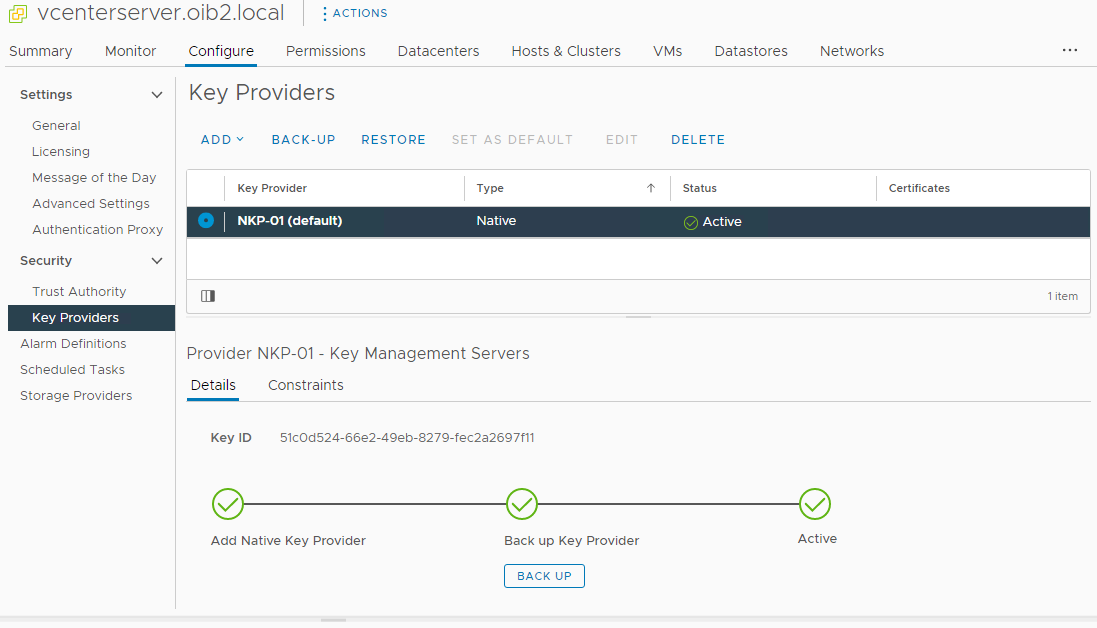
Task: Open the three-dot overflow tabs menu
Action: [1070, 50]
